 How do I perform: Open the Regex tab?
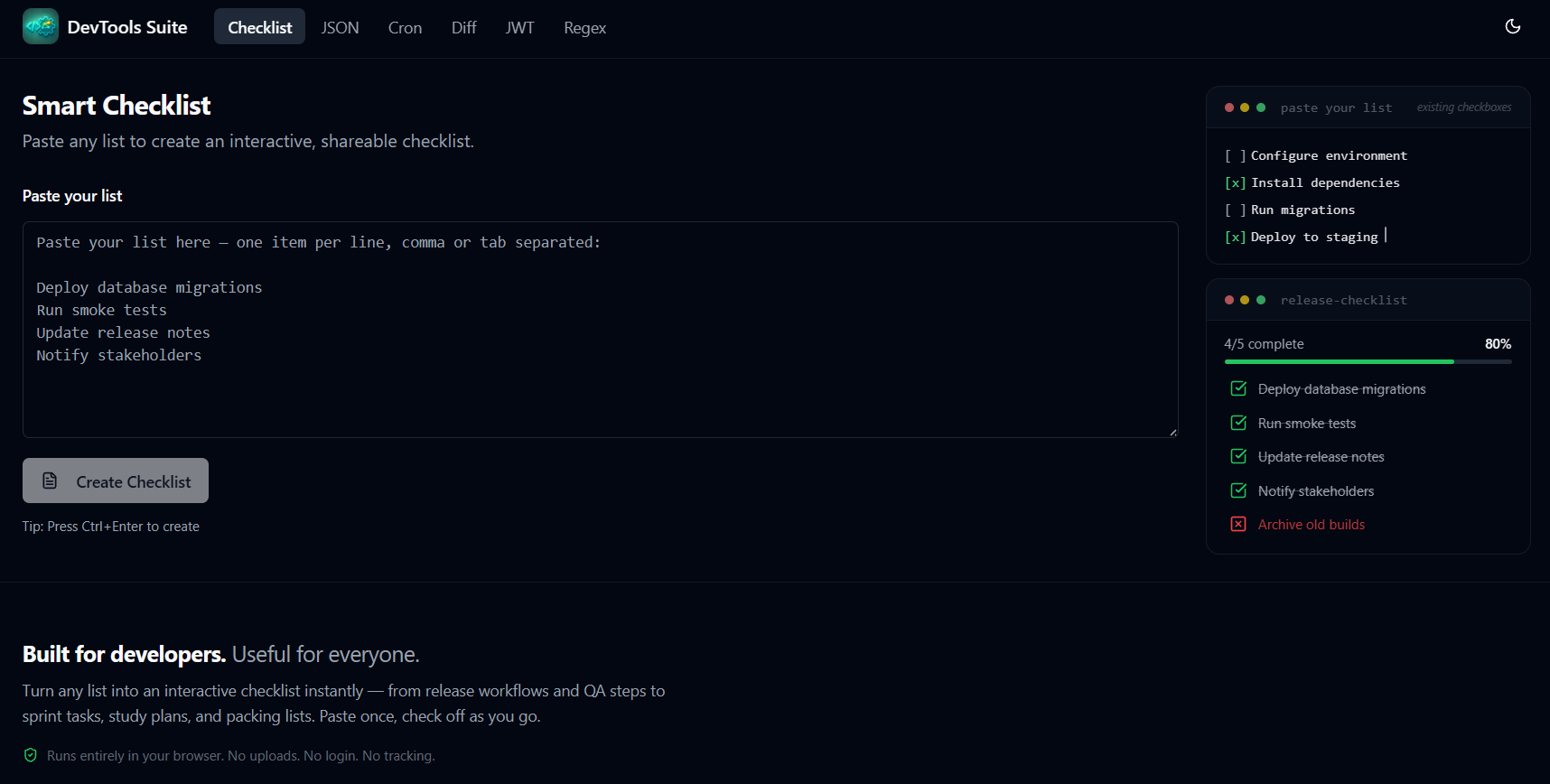tap(584, 27)
